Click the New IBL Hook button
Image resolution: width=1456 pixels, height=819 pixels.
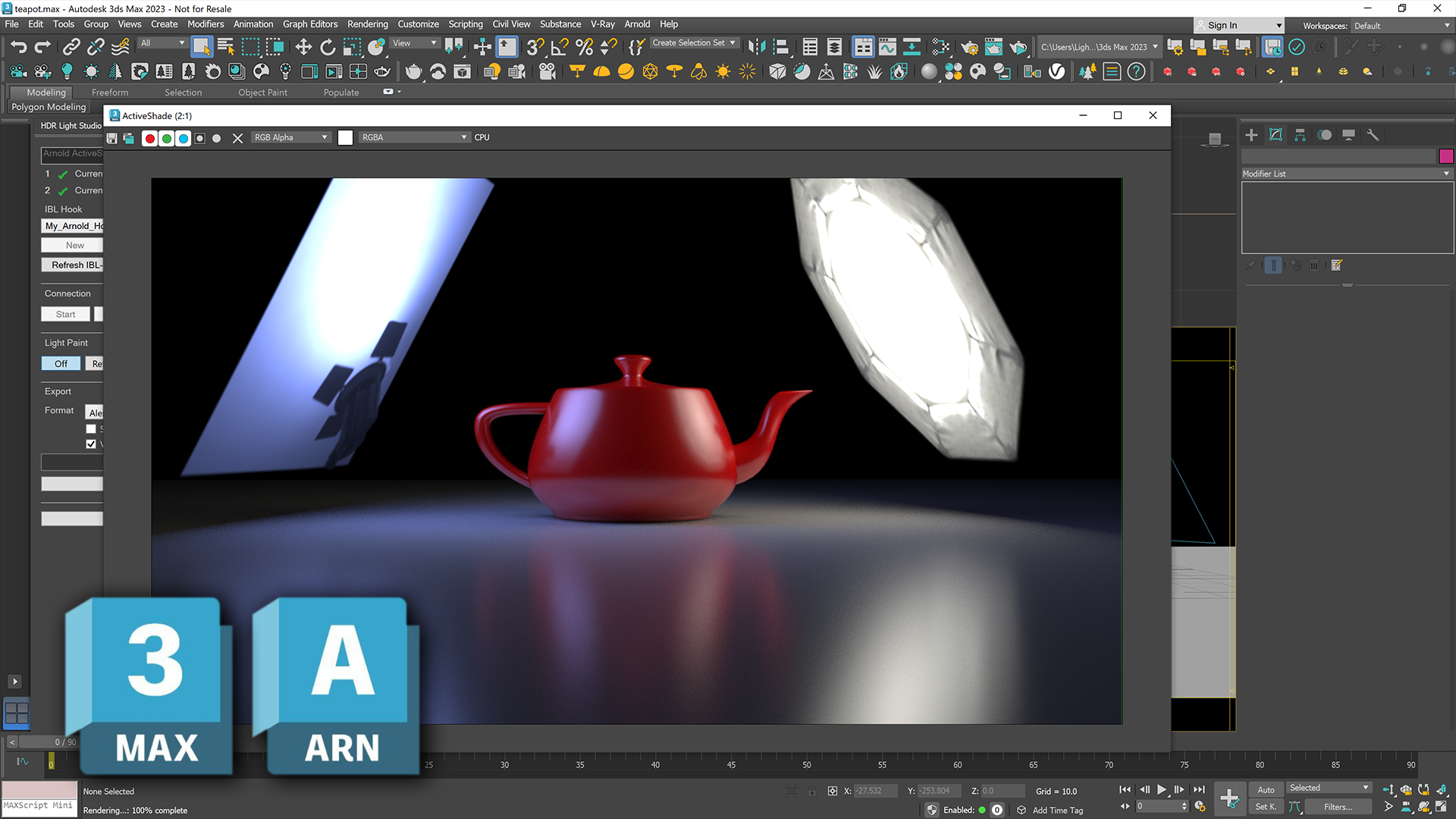[x=72, y=245]
